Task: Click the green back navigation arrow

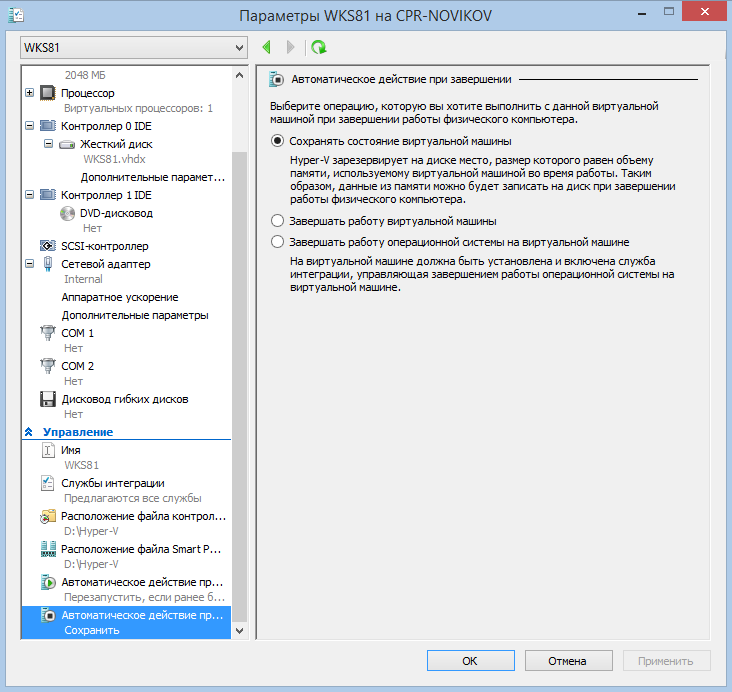Action: pyautogui.click(x=267, y=47)
